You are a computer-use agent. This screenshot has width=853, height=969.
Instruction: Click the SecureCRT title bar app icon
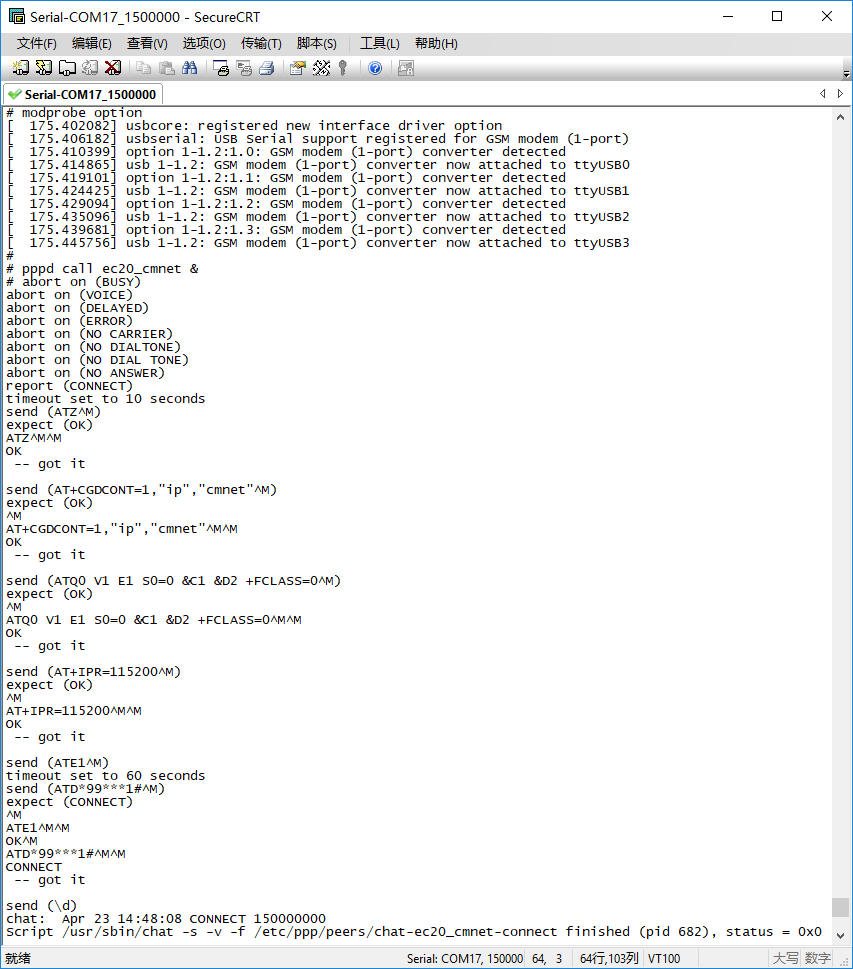pyautogui.click(x=17, y=16)
